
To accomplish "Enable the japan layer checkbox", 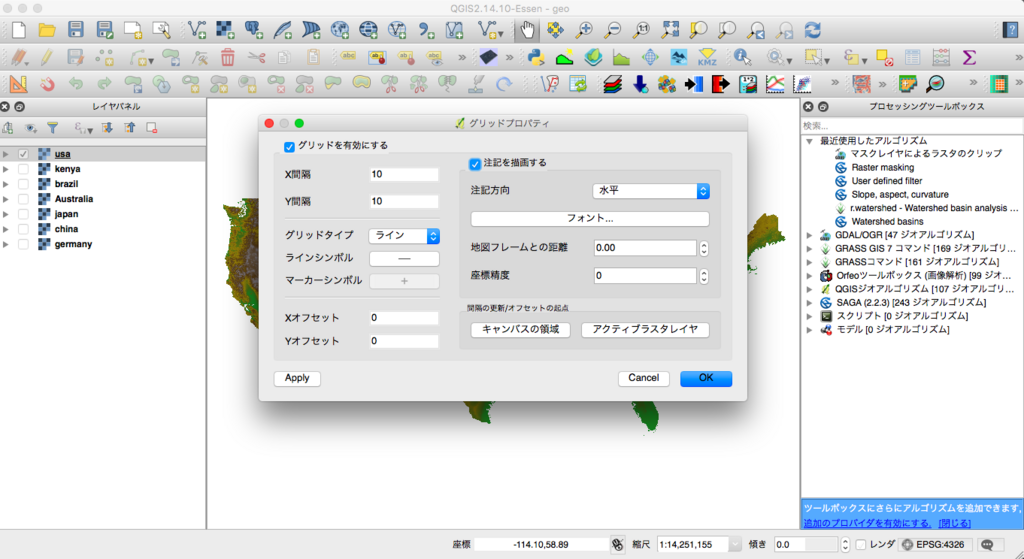I will point(24,214).
